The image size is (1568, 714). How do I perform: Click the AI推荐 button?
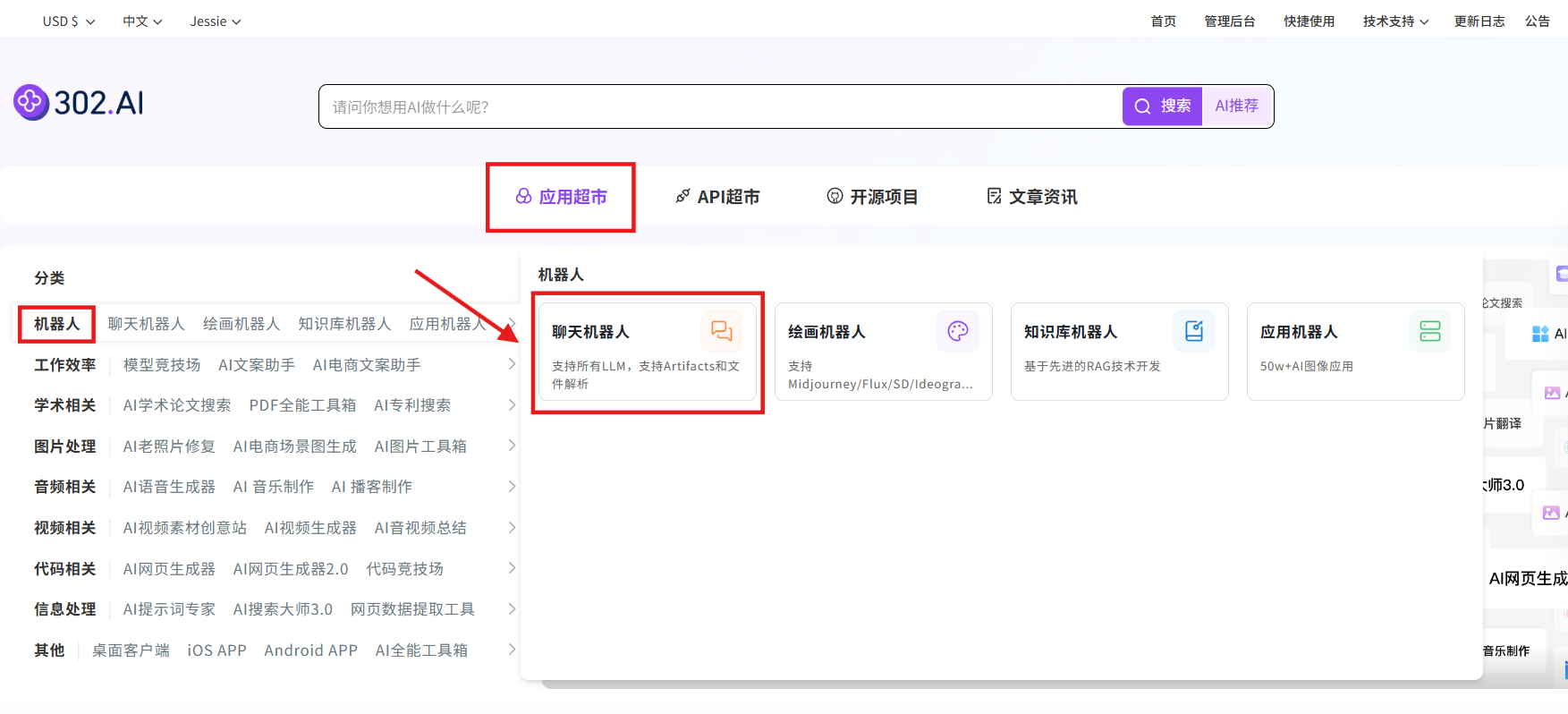point(1237,106)
